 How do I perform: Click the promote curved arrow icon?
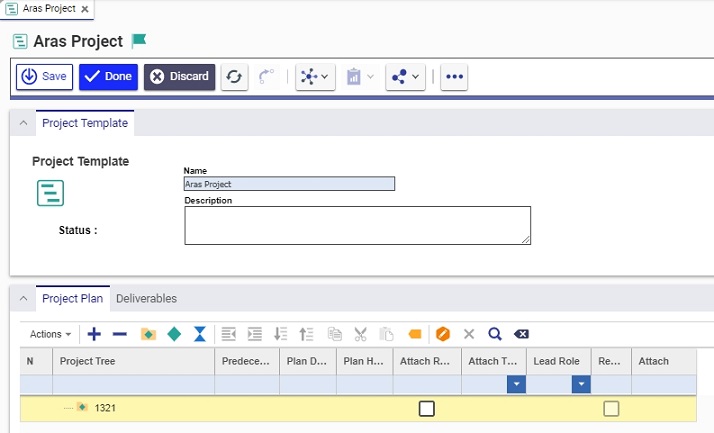tap(266, 76)
